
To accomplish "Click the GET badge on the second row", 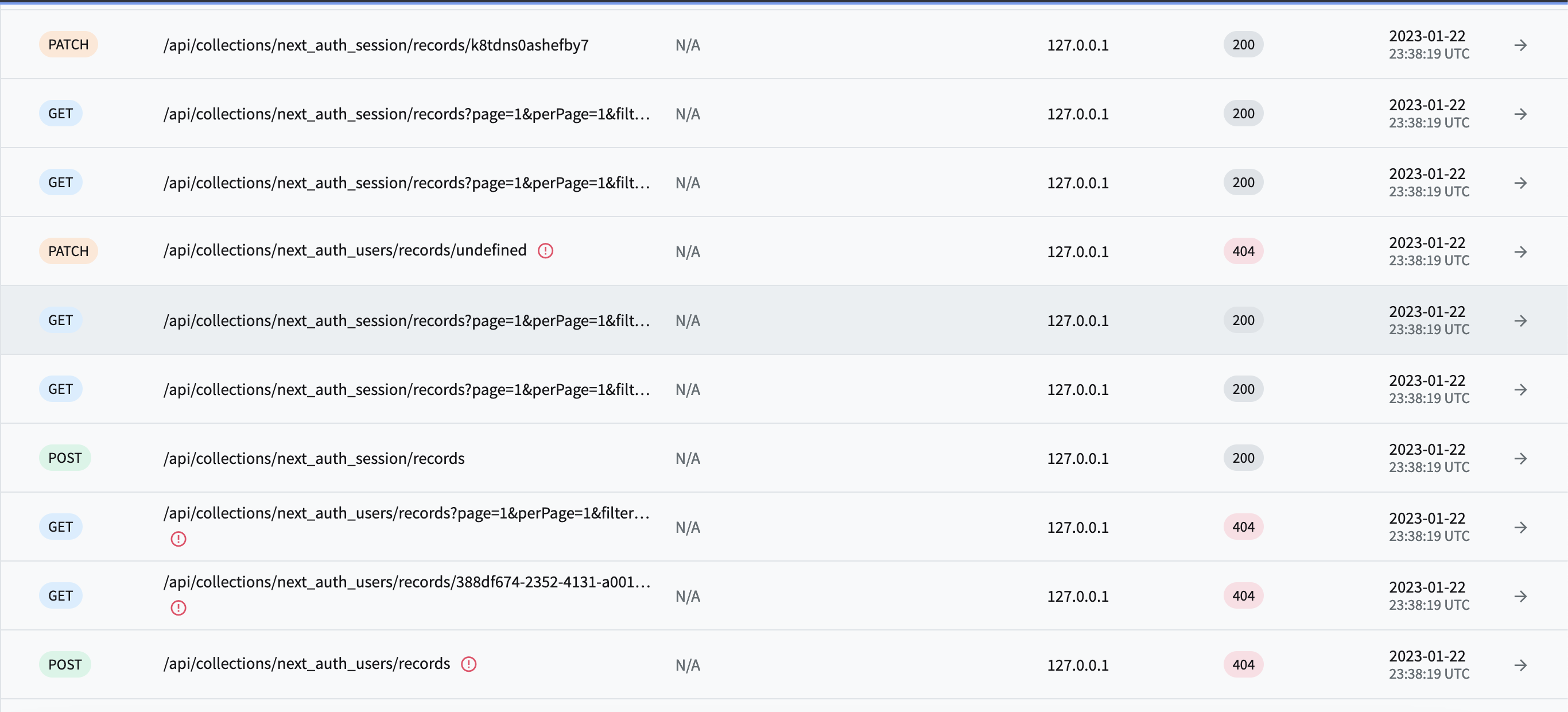I will [x=60, y=113].
